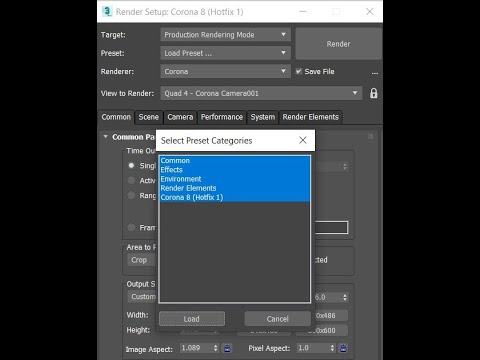Click the Frames text input field
The image size is (480, 360).
click(x=331, y=227)
